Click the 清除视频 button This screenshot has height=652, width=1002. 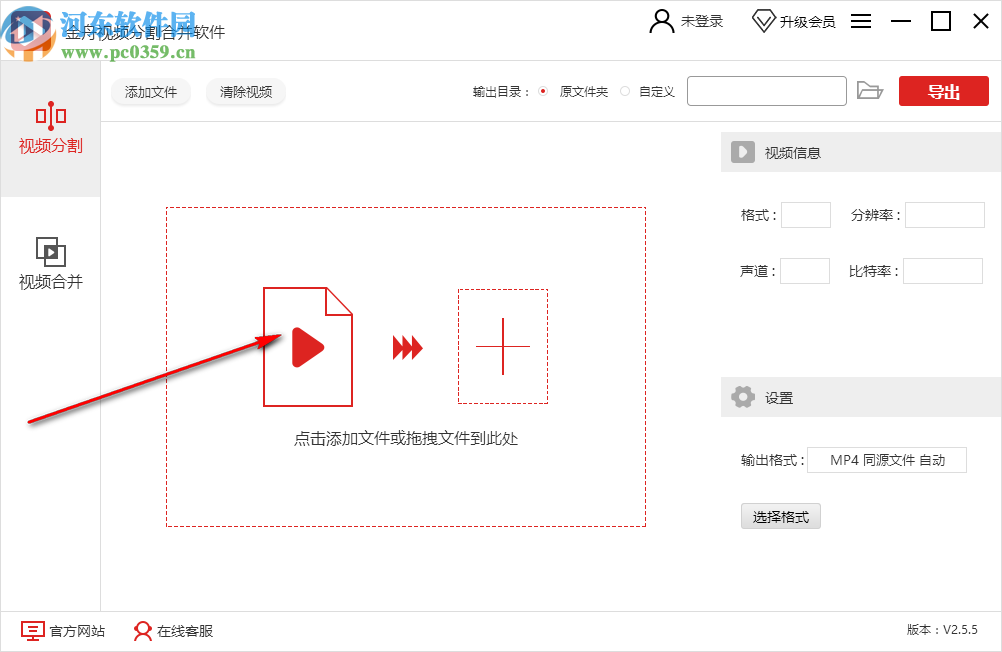click(245, 91)
